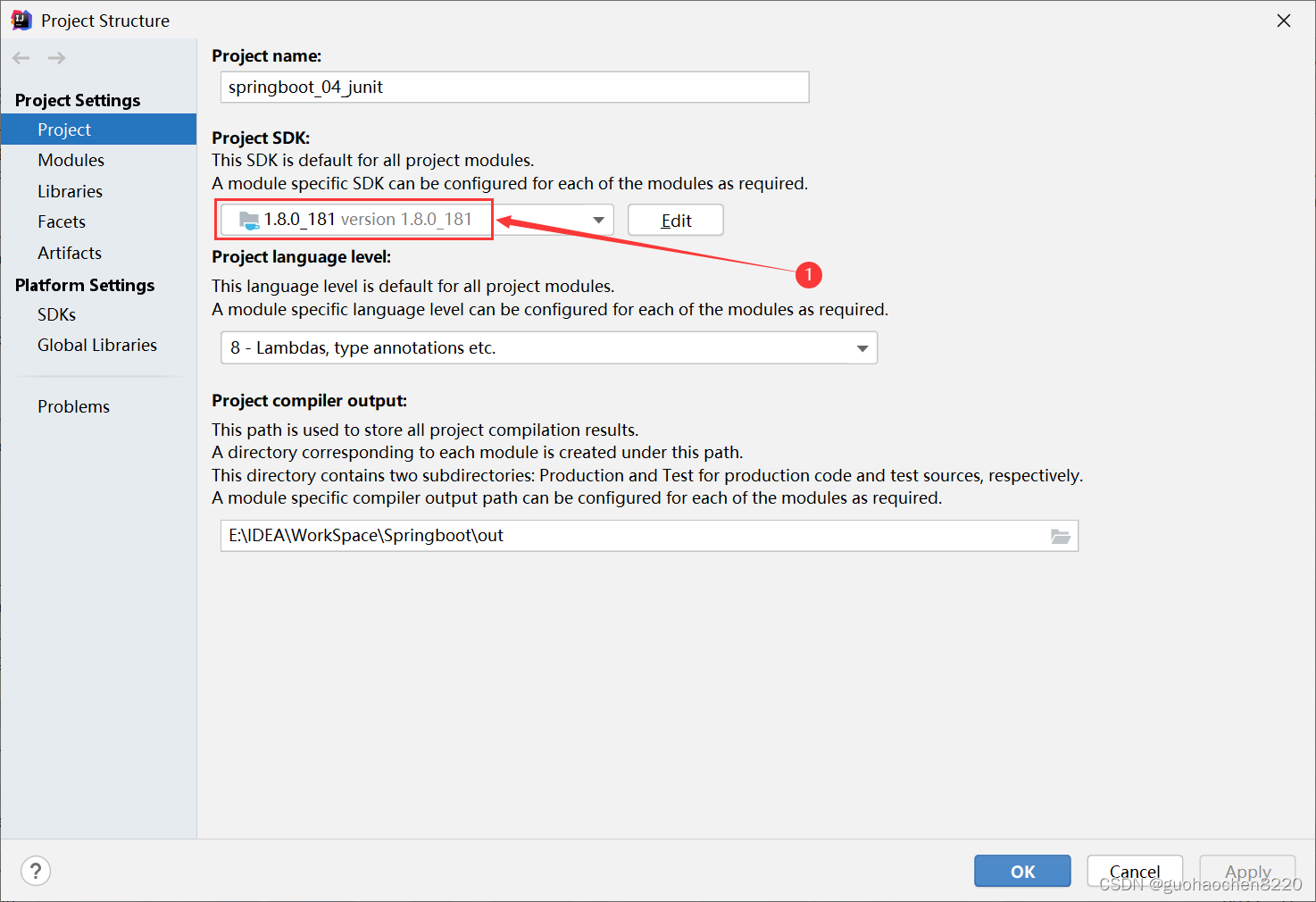The image size is (1316, 902).
Task: Click the back navigation arrow
Action: pos(21,58)
